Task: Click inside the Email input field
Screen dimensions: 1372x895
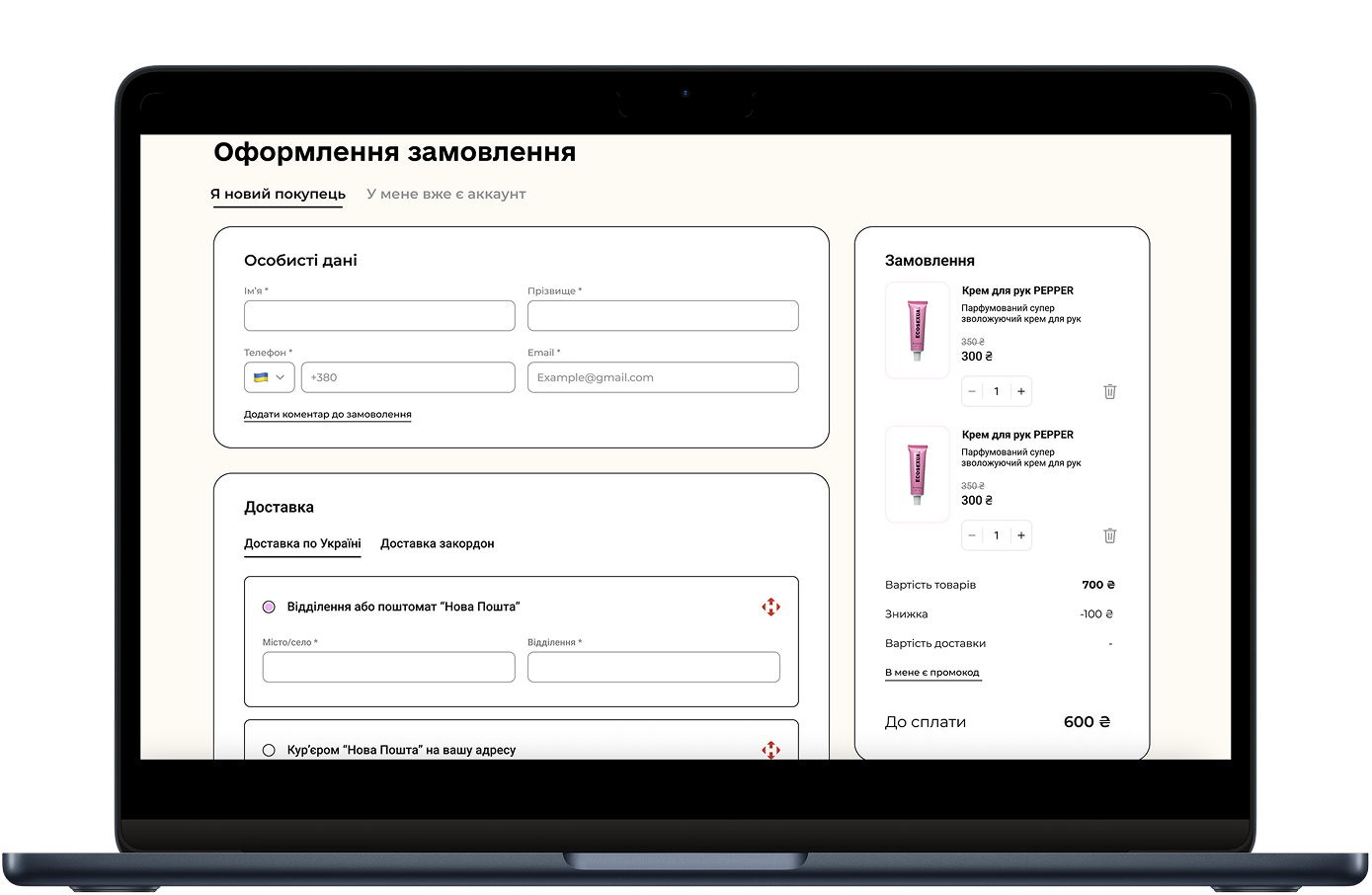Action: tap(663, 376)
